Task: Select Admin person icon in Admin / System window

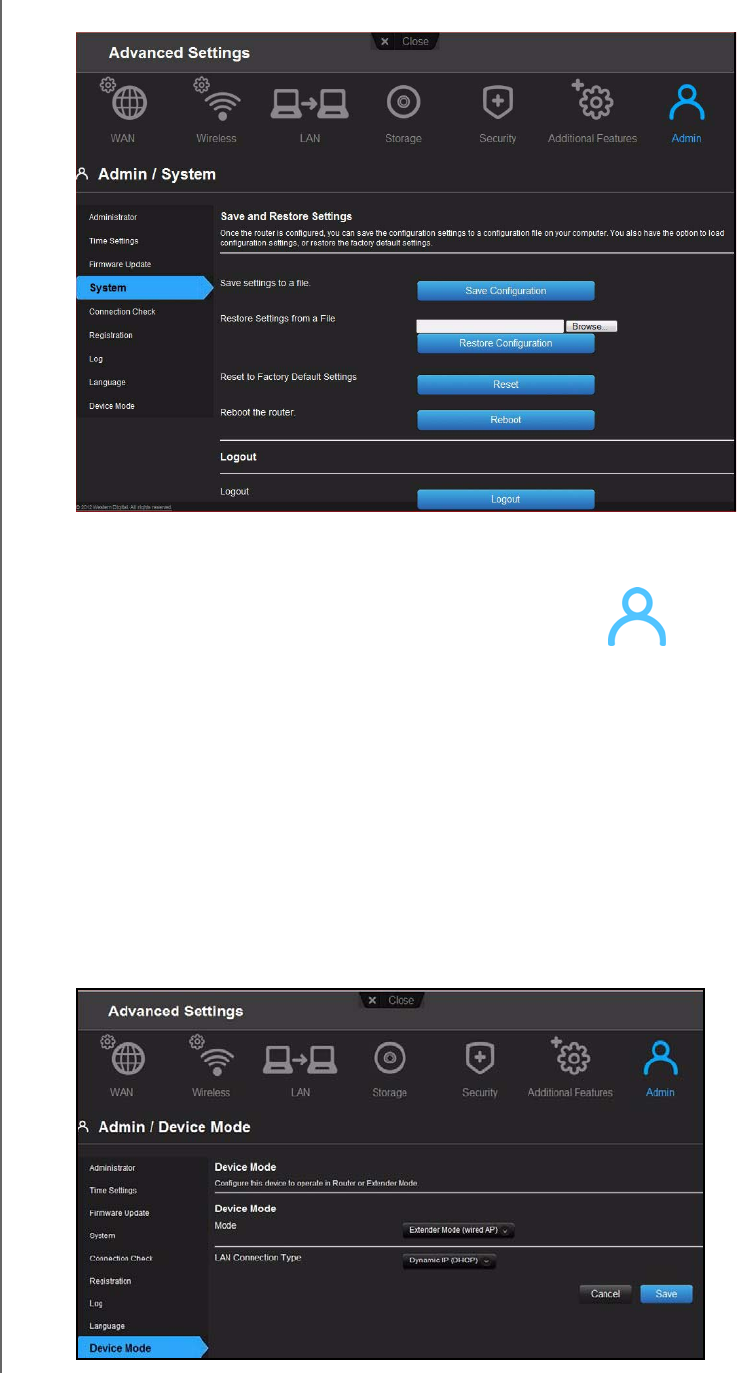Action: click(x=686, y=101)
